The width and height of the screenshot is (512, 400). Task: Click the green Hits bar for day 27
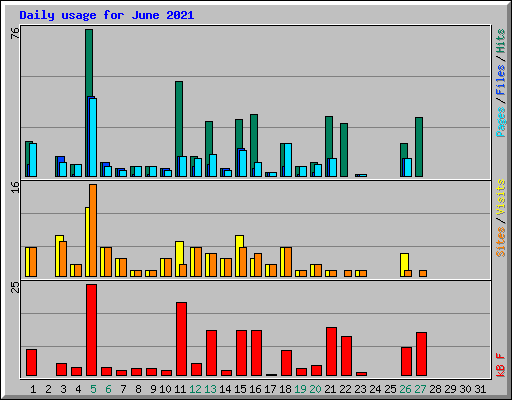419,147
